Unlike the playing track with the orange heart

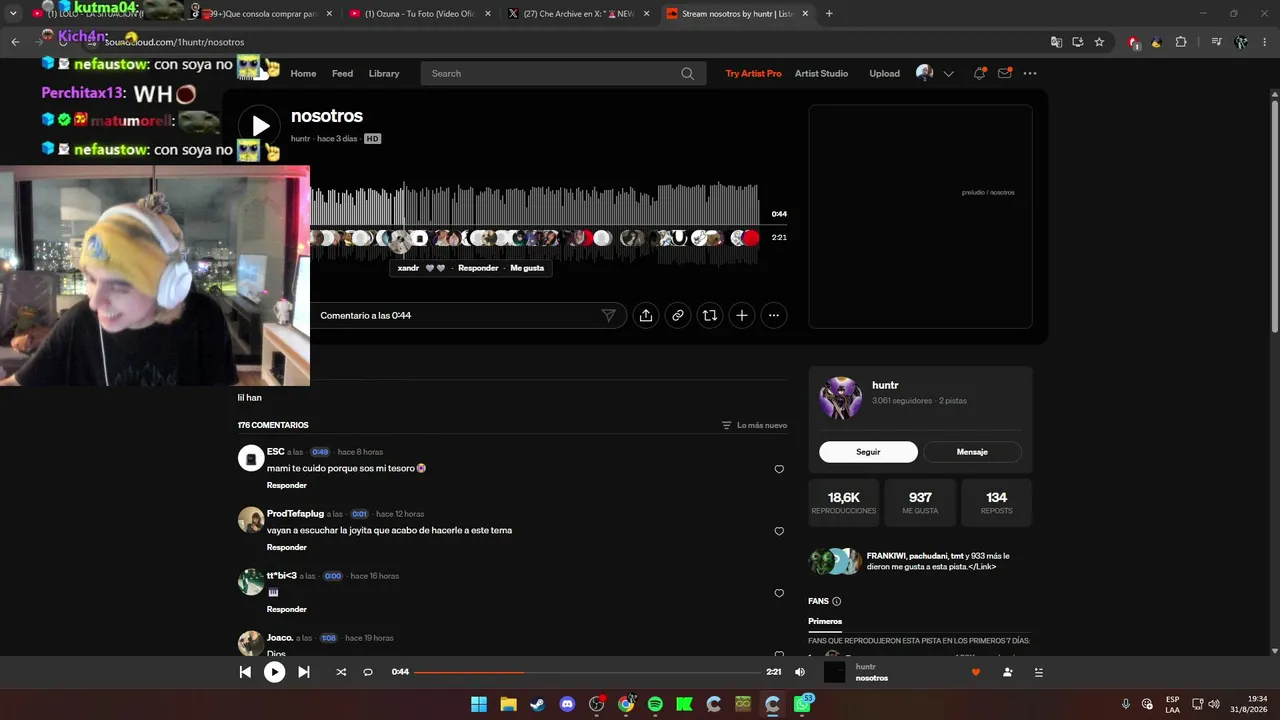click(976, 672)
